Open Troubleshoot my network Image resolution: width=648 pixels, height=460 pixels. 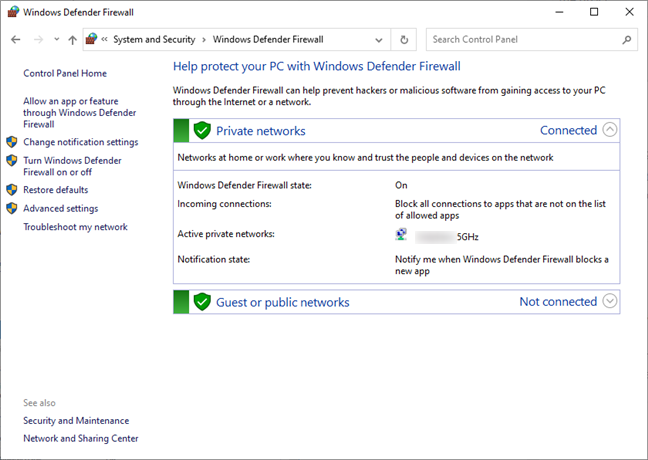(75, 227)
